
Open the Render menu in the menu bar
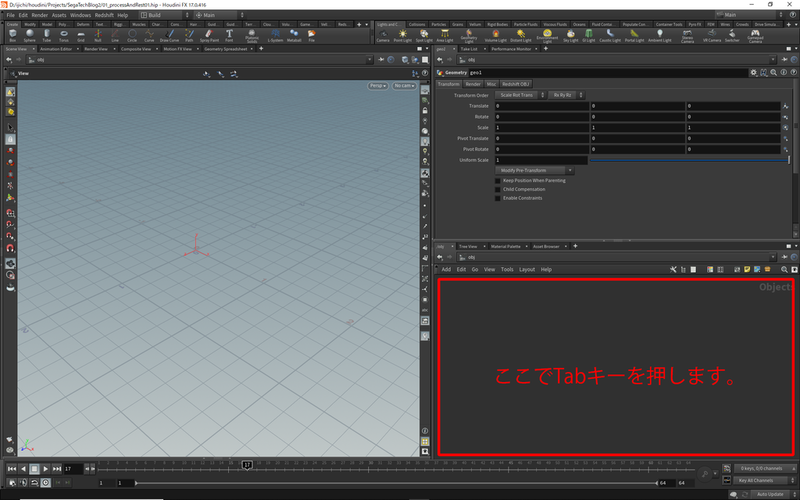(x=39, y=15)
